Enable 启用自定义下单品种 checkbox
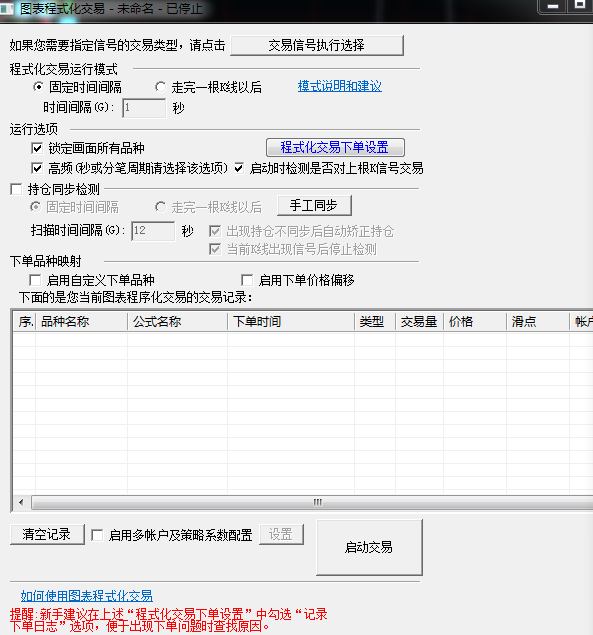The image size is (593, 635). (x=35, y=280)
